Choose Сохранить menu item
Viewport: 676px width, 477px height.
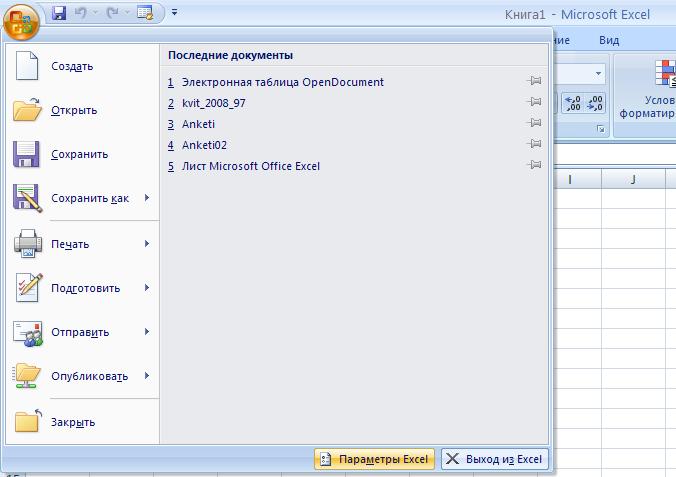click(x=83, y=154)
